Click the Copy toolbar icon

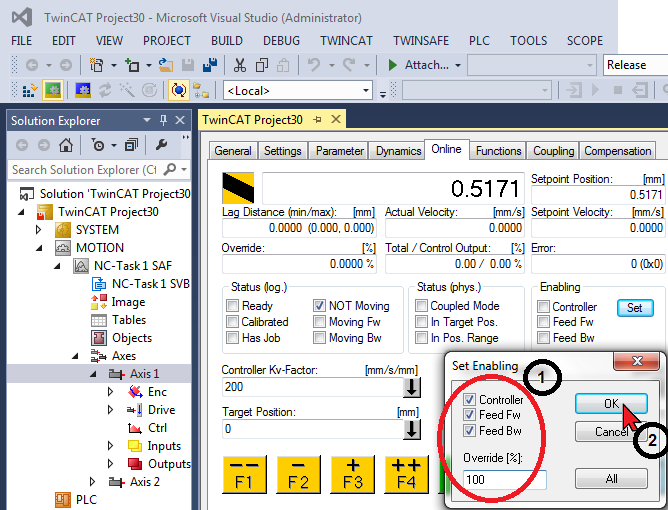(x=262, y=65)
